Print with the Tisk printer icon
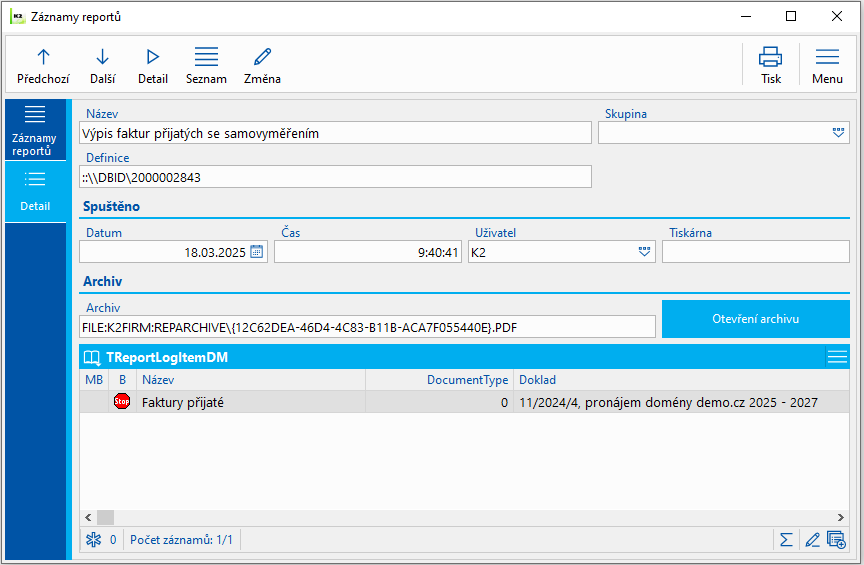Image resolution: width=864 pixels, height=565 pixels. pyautogui.click(x=770, y=66)
